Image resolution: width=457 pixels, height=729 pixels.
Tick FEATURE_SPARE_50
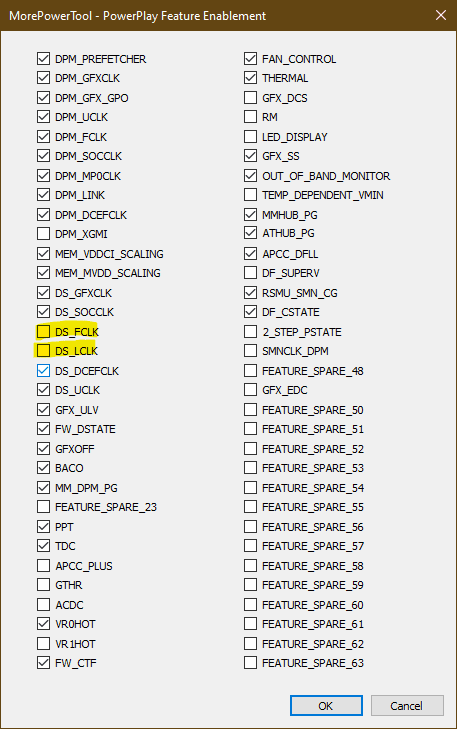tap(250, 410)
